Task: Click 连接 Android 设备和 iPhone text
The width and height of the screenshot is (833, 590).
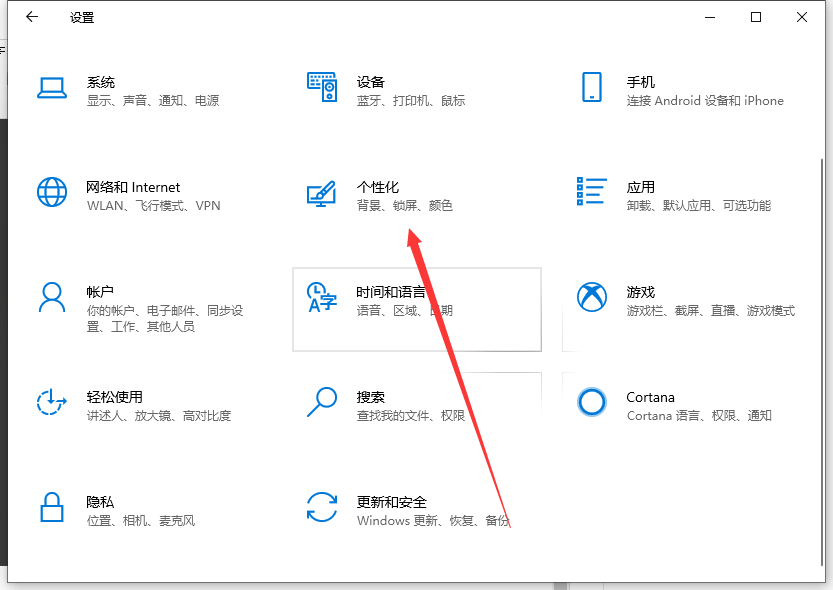Action: click(705, 100)
